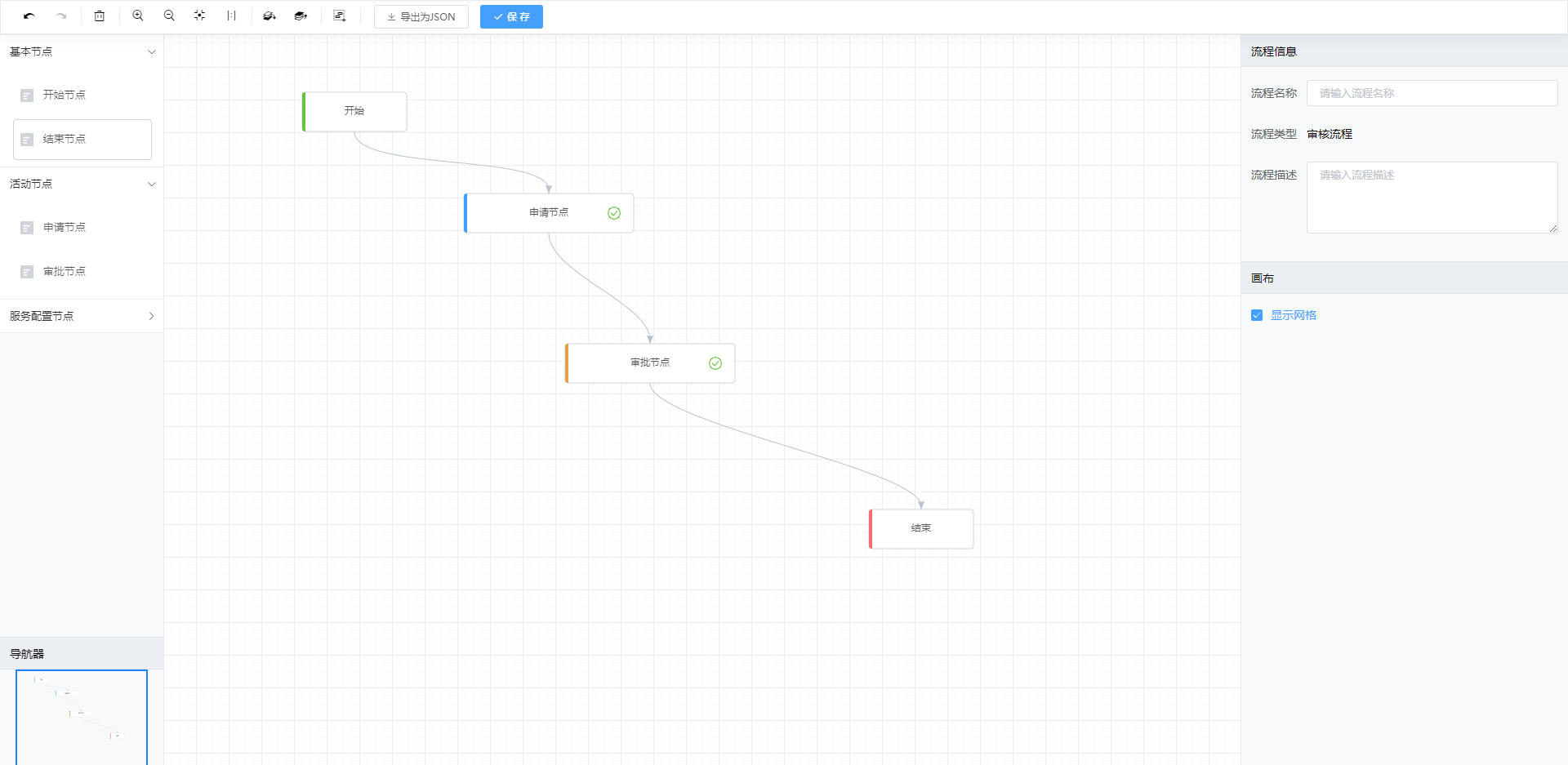Click the 流程信息 panel header
This screenshot has width=1568, height=765.
point(1405,51)
